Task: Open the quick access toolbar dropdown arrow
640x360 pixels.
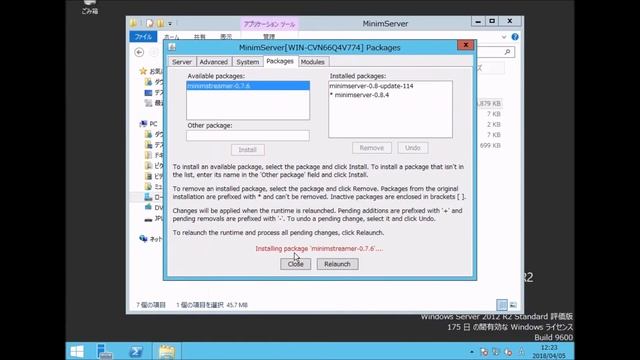Action: click(170, 24)
